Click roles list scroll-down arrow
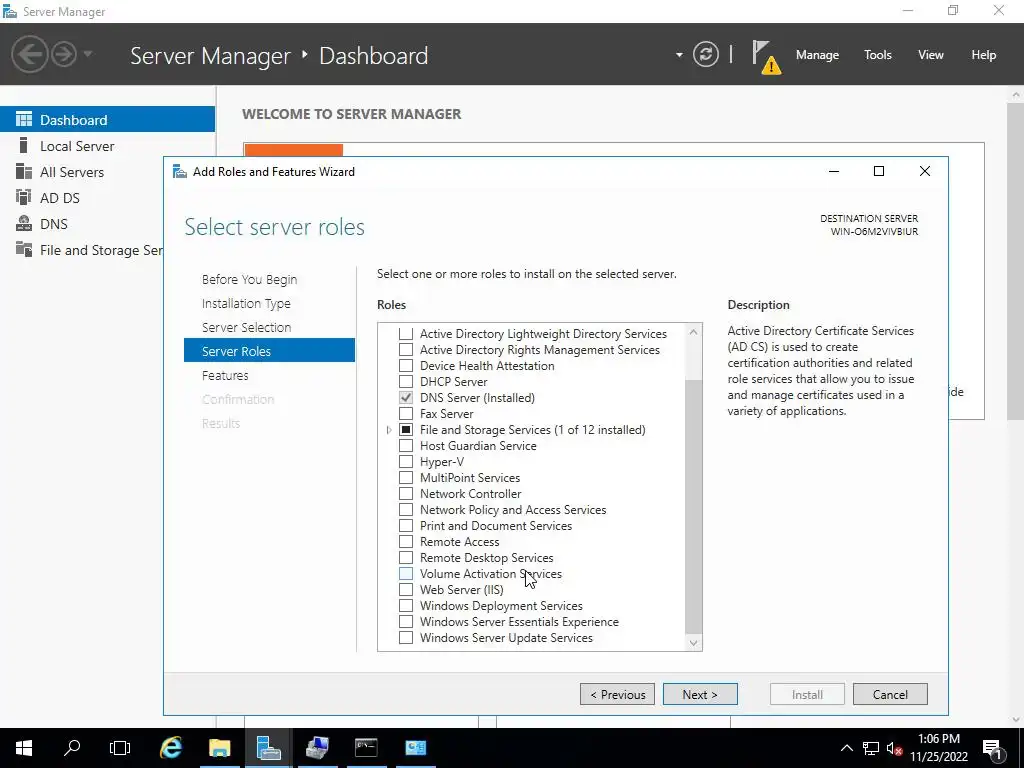The image size is (1024, 768). coord(694,643)
